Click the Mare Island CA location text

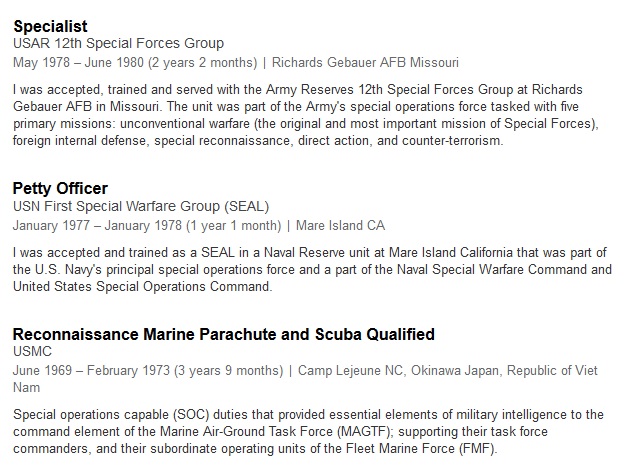coord(341,225)
